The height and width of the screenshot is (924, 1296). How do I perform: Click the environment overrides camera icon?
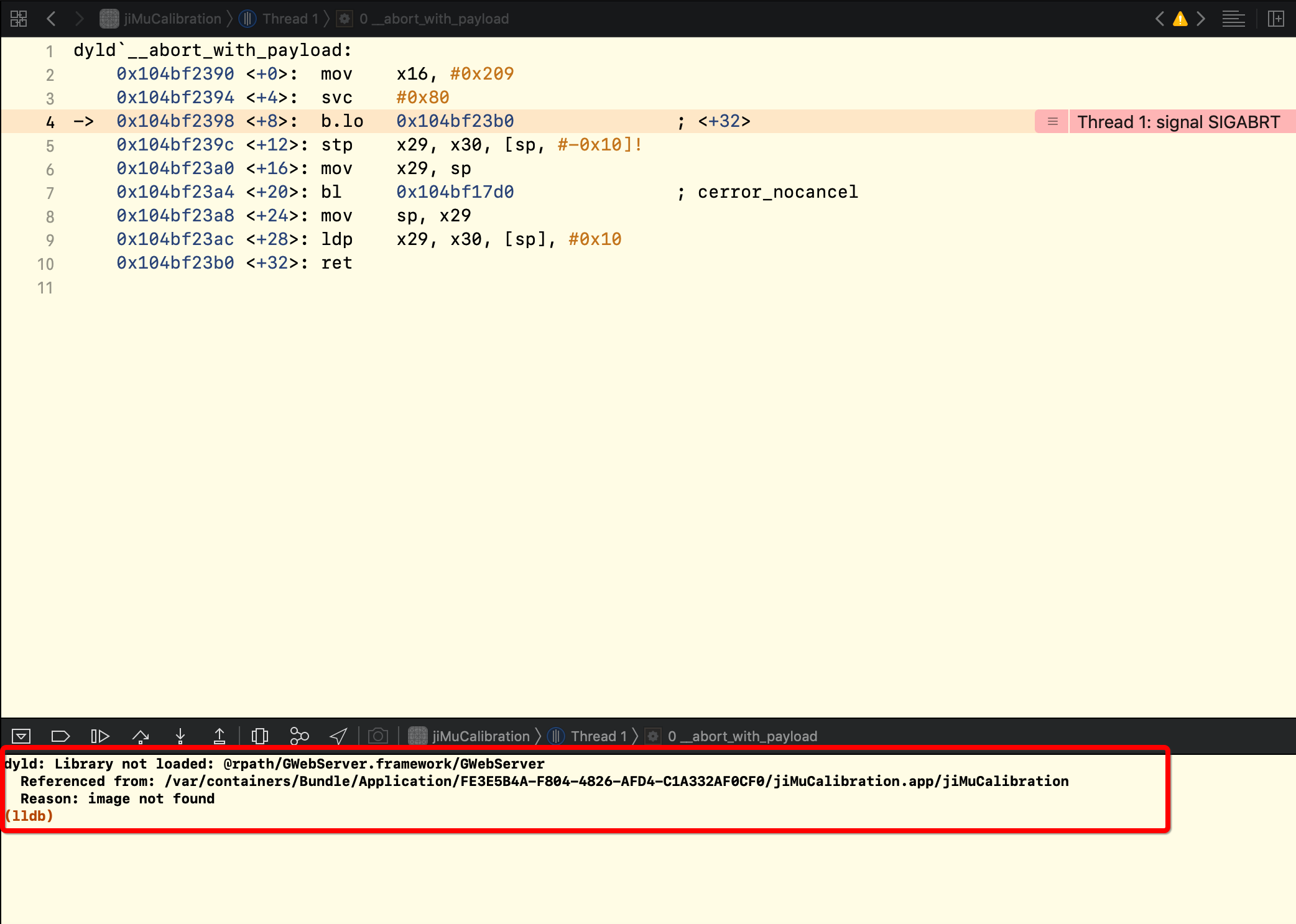378,736
